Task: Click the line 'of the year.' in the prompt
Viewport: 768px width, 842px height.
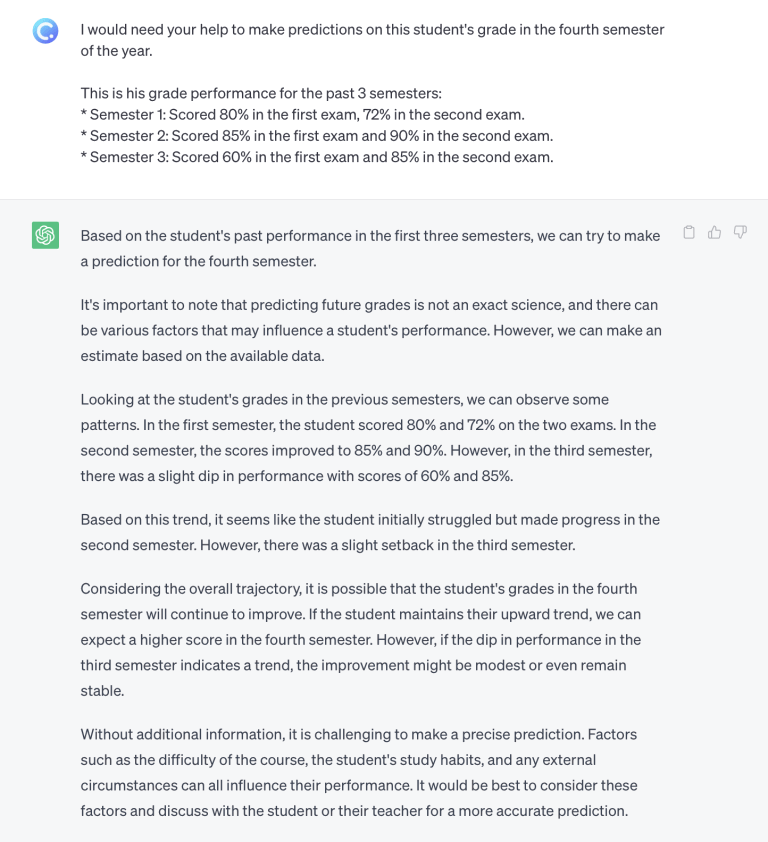Action: coord(117,51)
